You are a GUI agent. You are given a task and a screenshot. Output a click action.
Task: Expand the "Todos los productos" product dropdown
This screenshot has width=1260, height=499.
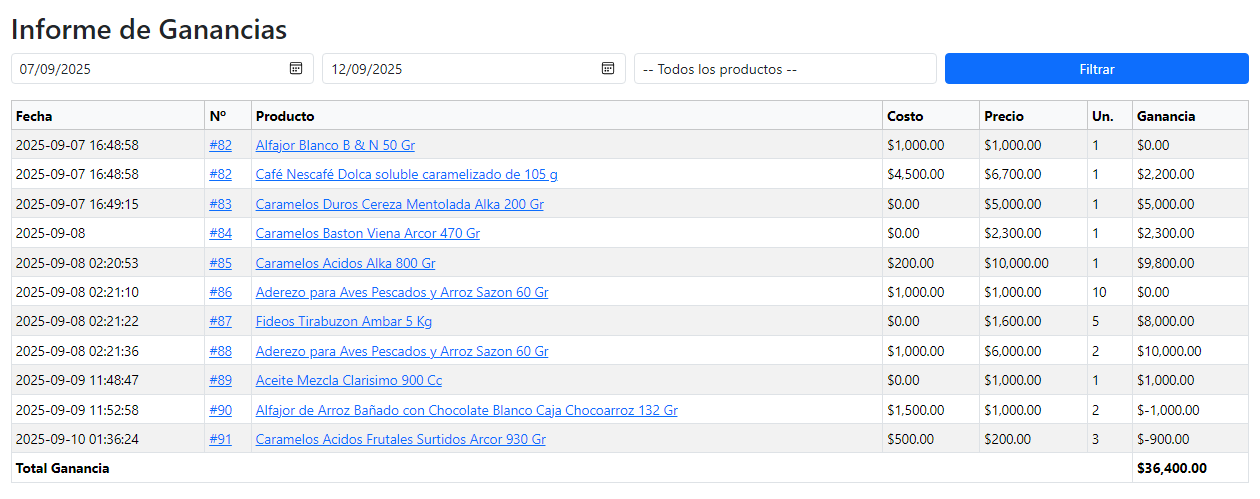pos(784,69)
